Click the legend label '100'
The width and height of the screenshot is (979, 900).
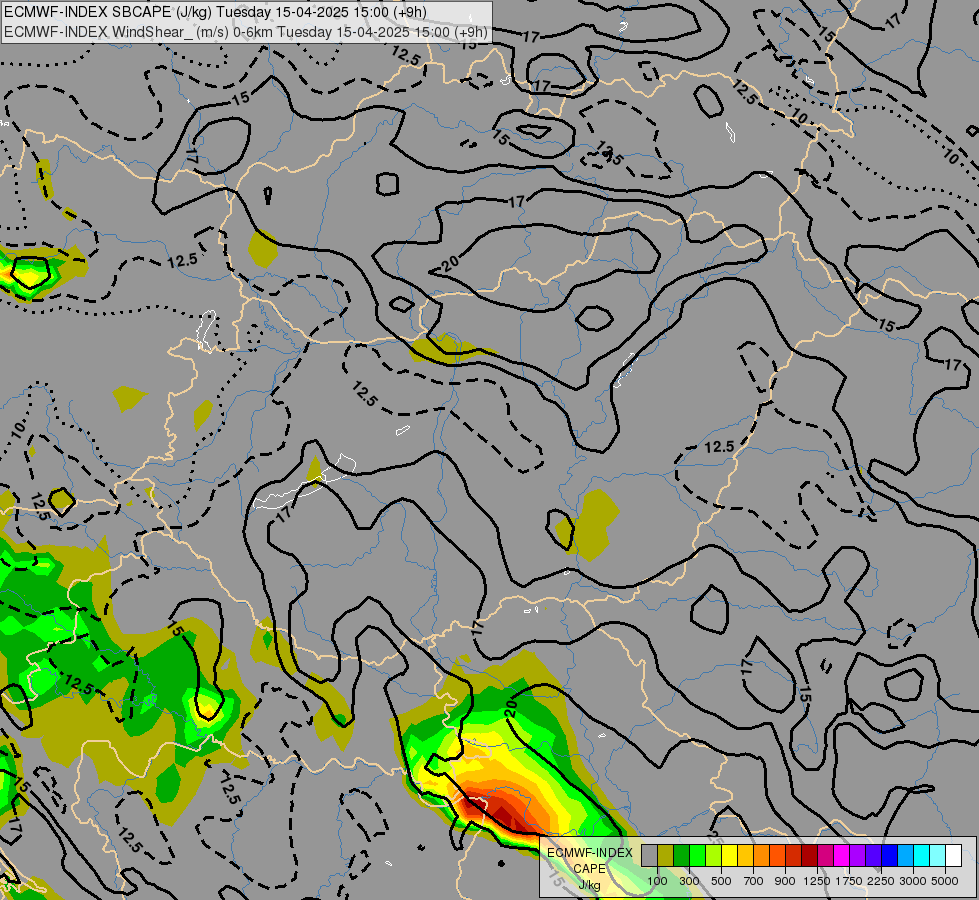[657, 881]
